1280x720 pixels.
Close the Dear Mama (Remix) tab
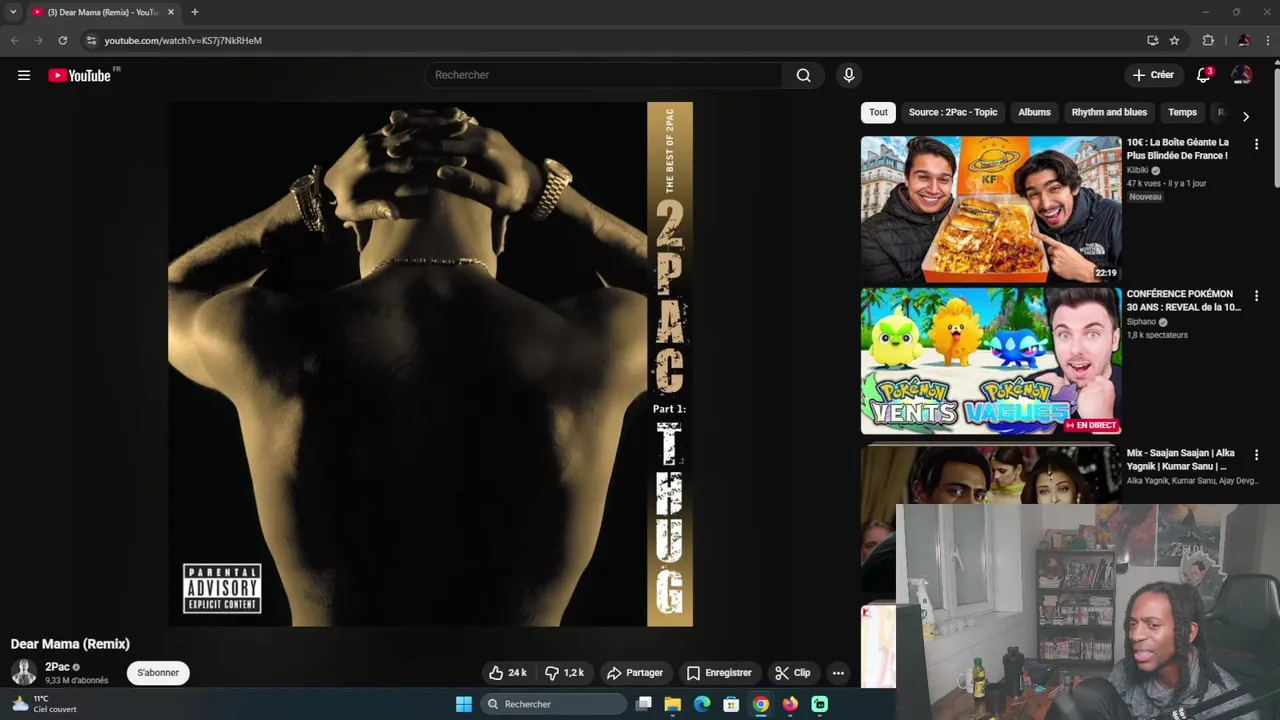pyautogui.click(x=171, y=12)
